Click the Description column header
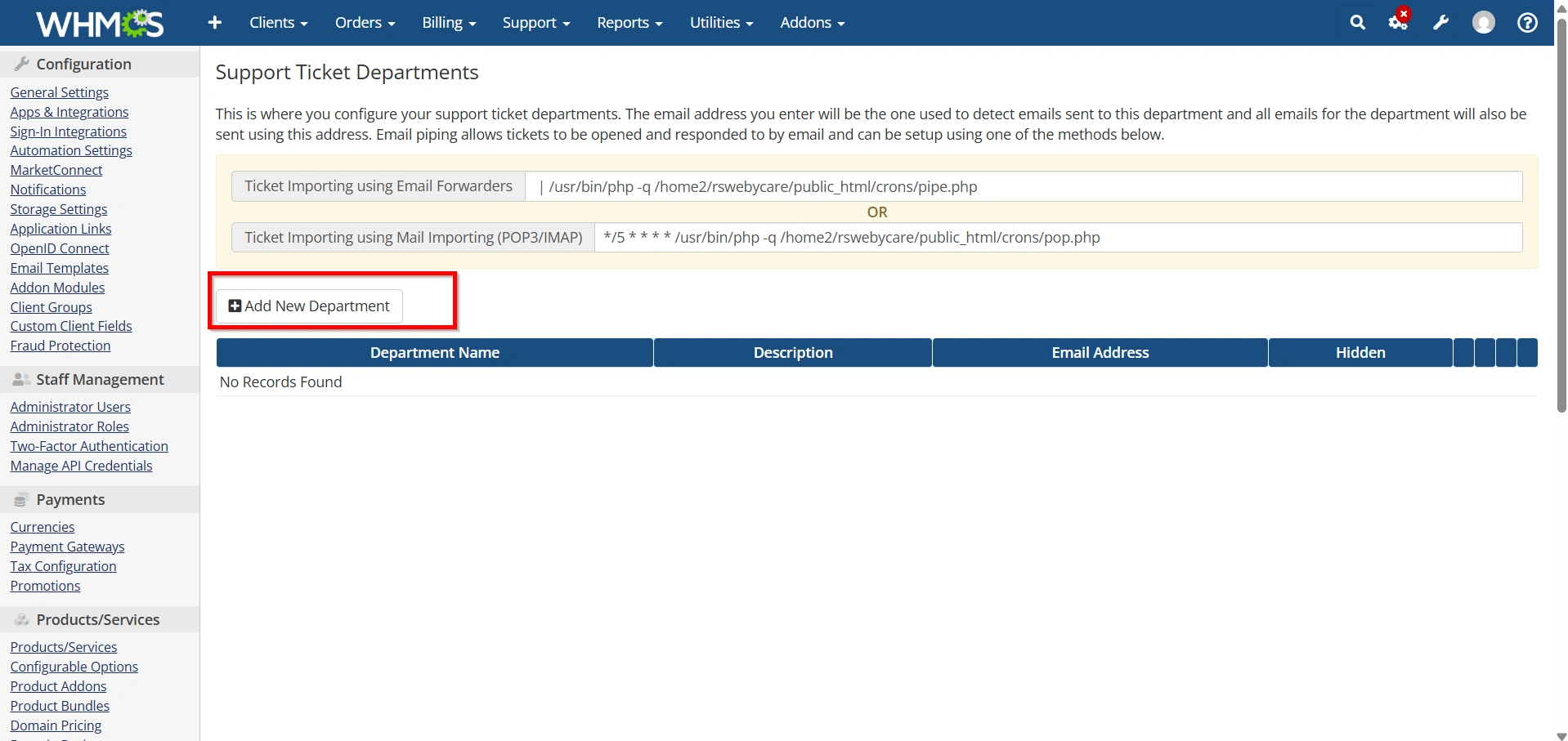 (x=793, y=353)
